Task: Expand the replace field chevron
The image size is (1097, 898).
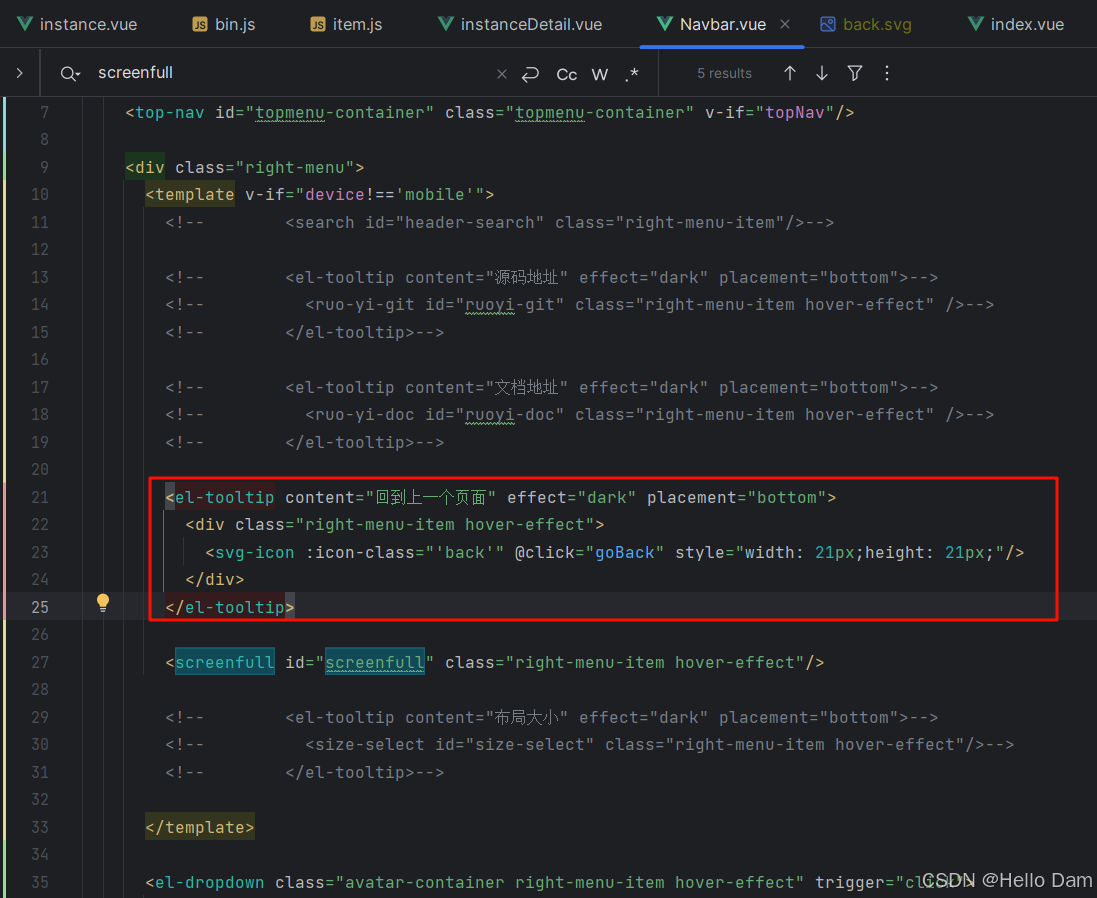Action: (20, 73)
